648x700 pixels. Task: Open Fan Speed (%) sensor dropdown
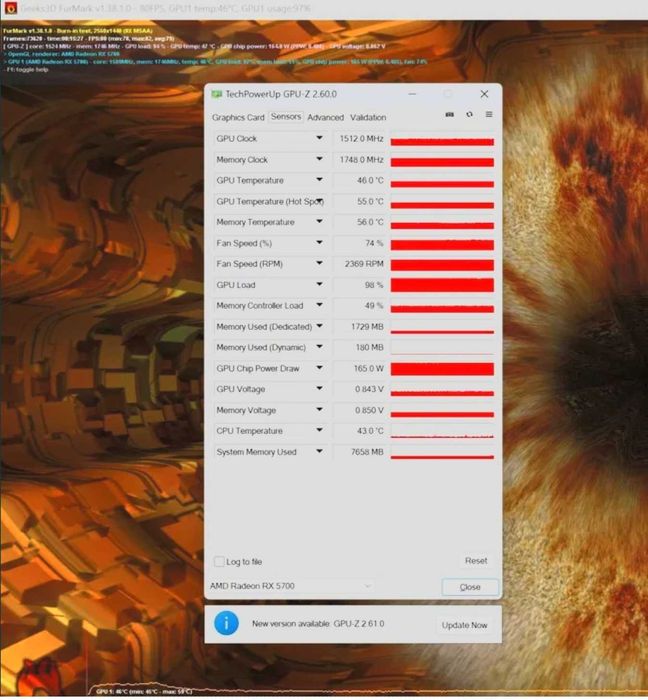coord(319,243)
